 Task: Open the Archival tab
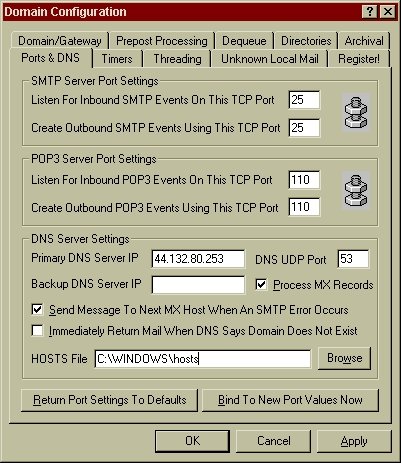[364, 41]
